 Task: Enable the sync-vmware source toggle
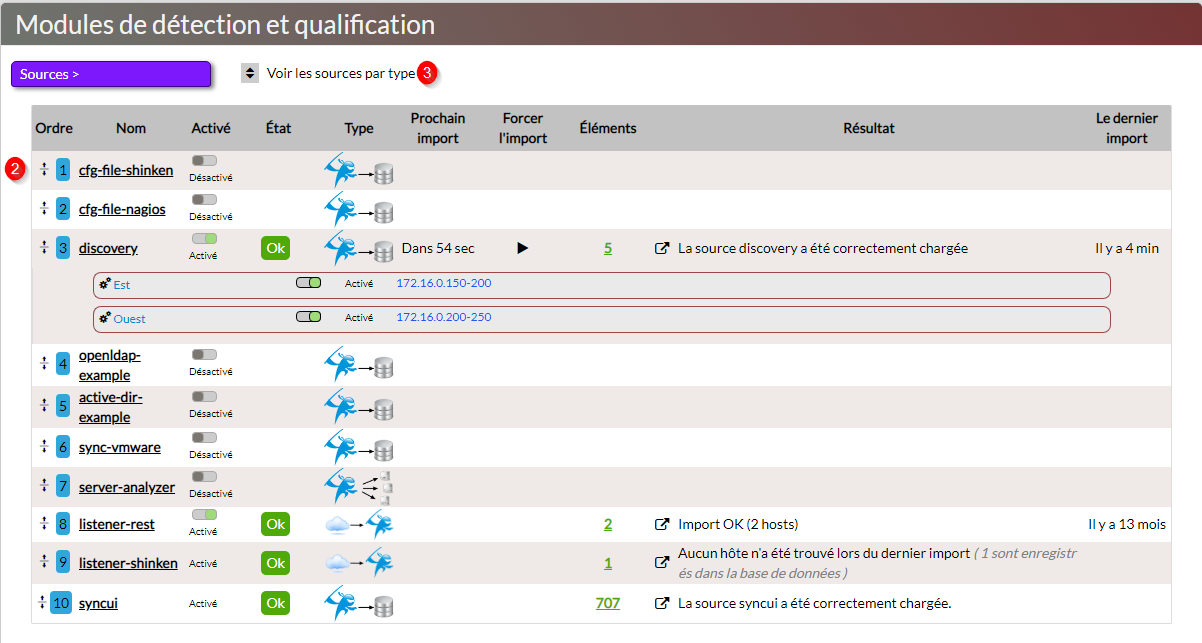pyautogui.click(x=204, y=438)
